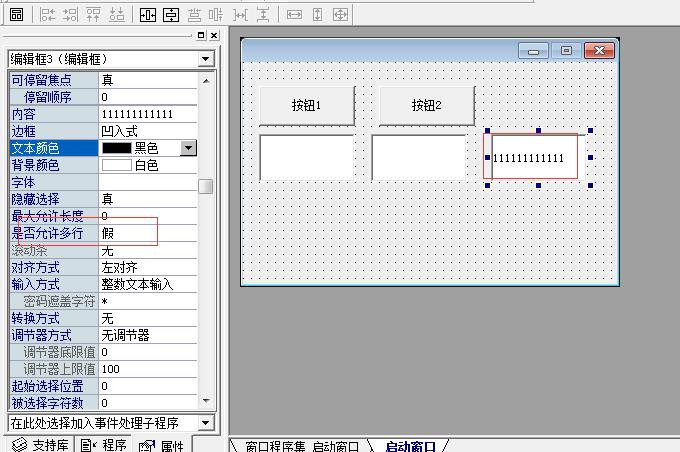The height and width of the screenshot is (452, 680).
Task: Click the align left edges toolbar icon
Action: coord(47,15)
